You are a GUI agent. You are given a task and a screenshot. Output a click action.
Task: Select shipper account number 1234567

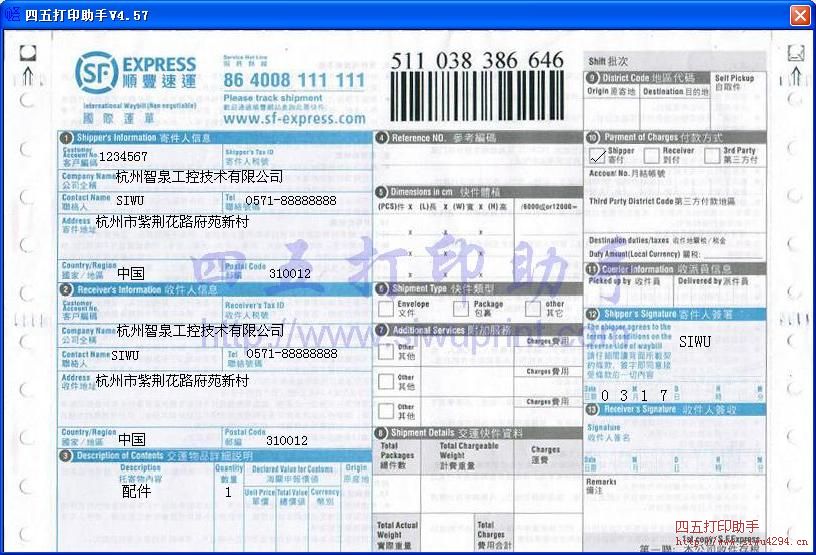(x=123, y=156)
